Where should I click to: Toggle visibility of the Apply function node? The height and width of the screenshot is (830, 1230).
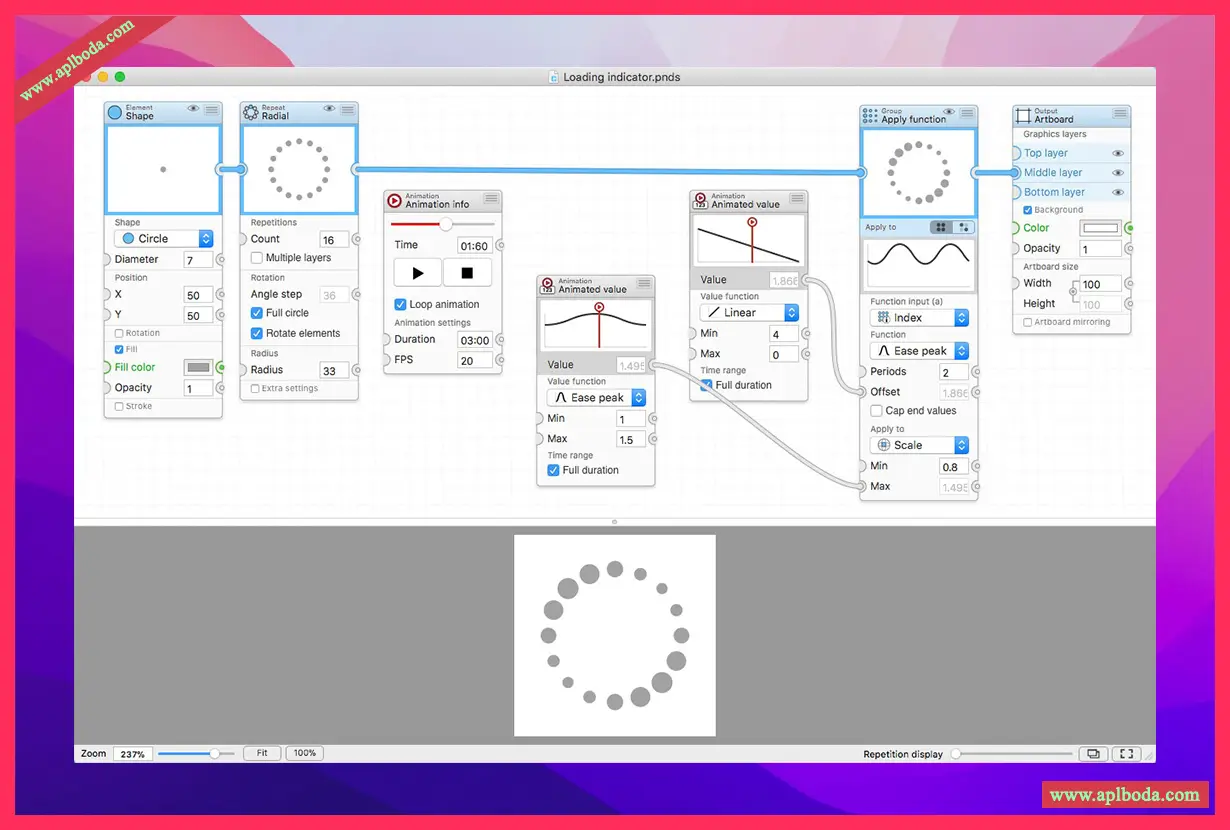949,112
